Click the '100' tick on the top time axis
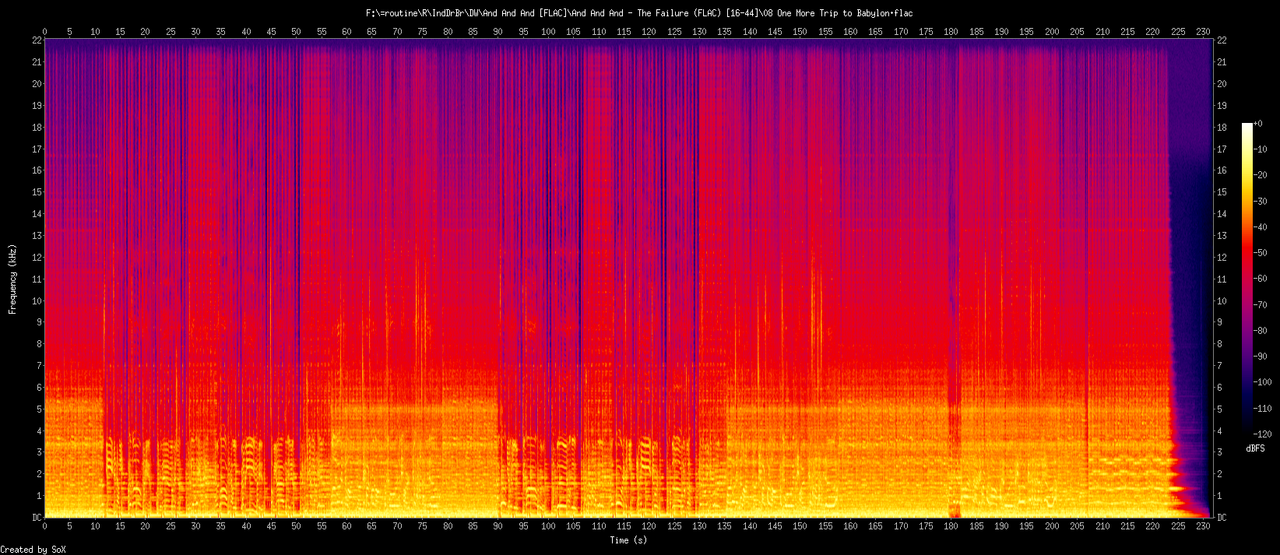This screenshot has width=1280, height=555. click(x=548, y=31)
